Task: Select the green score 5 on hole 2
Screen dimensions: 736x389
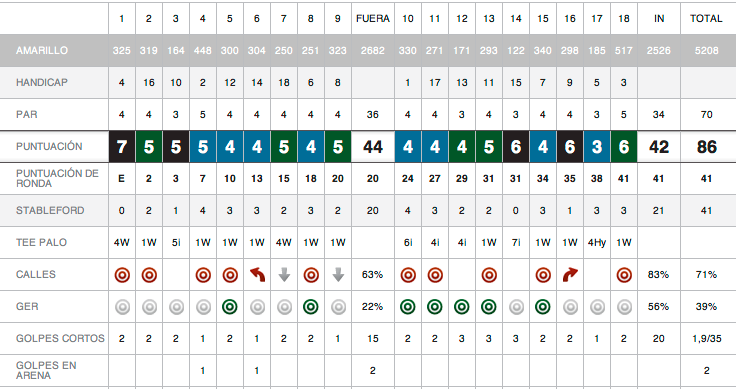Action: click(x=149, y=147)
